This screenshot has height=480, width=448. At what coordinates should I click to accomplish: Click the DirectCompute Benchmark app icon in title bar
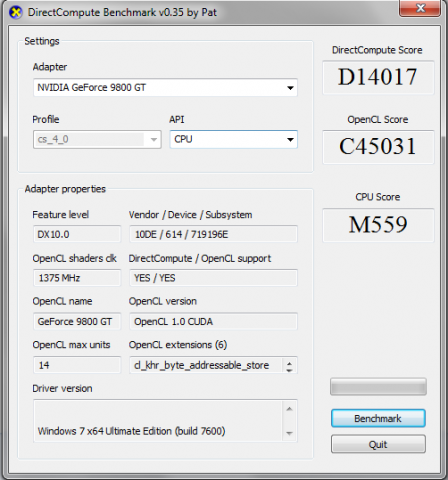click(15, 13)
